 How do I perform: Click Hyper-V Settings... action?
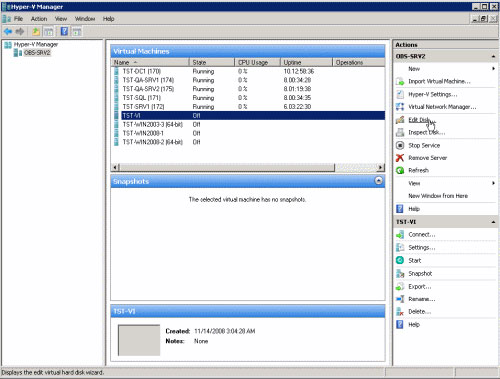tap(433, 94)
